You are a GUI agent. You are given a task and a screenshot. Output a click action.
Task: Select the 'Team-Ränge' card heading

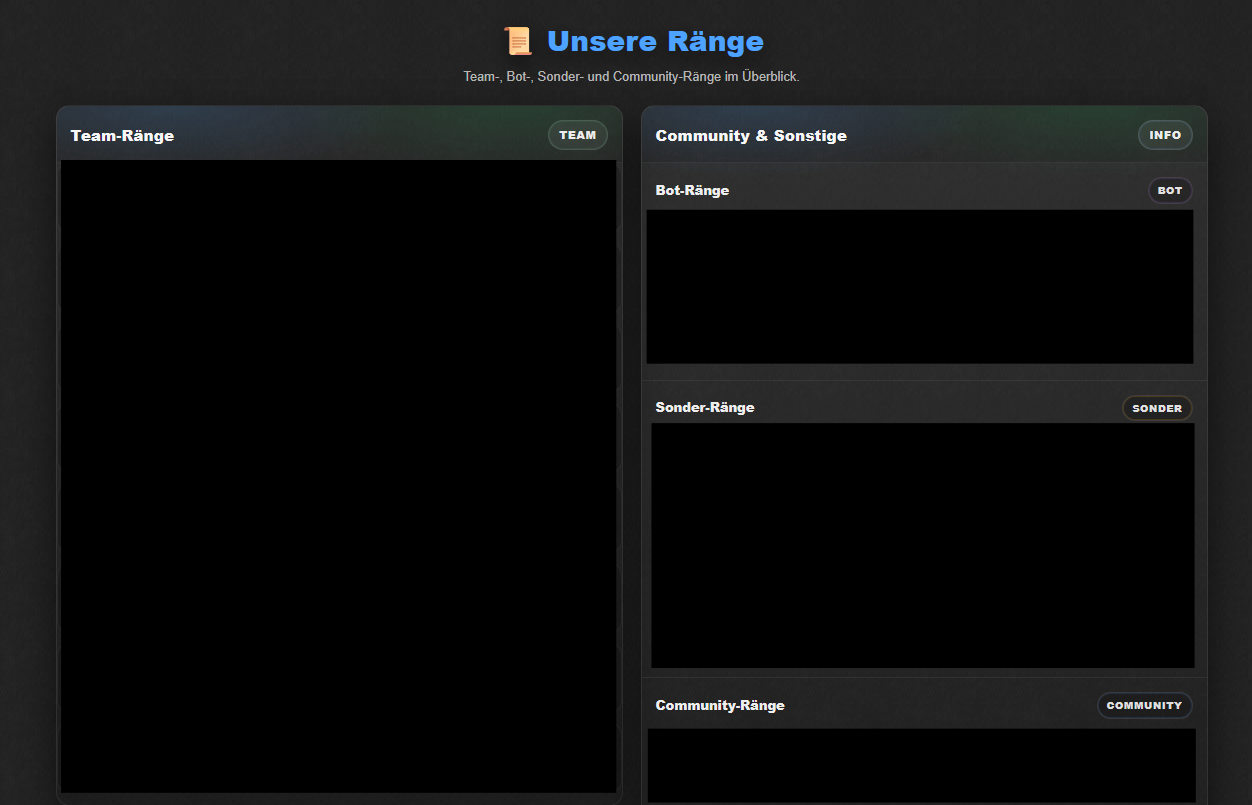122,136
